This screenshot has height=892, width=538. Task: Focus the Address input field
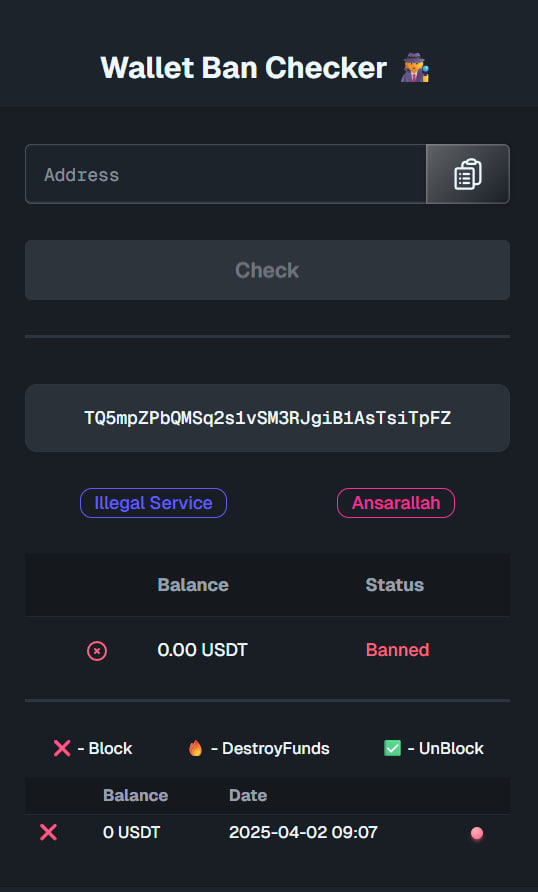[x=226, y=174]
